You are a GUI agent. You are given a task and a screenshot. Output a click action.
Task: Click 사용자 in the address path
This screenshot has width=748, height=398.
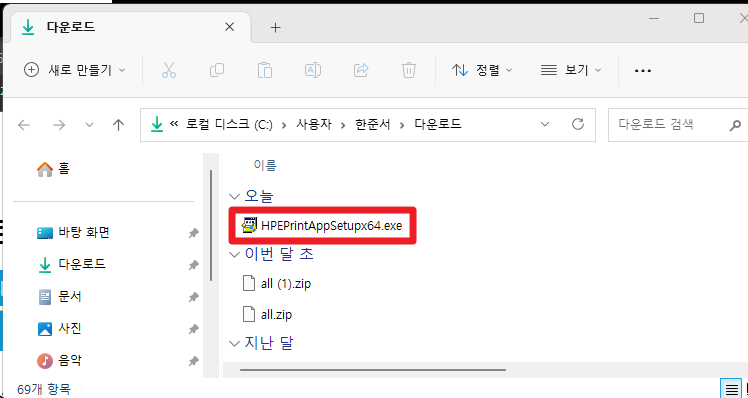[314, 125]
